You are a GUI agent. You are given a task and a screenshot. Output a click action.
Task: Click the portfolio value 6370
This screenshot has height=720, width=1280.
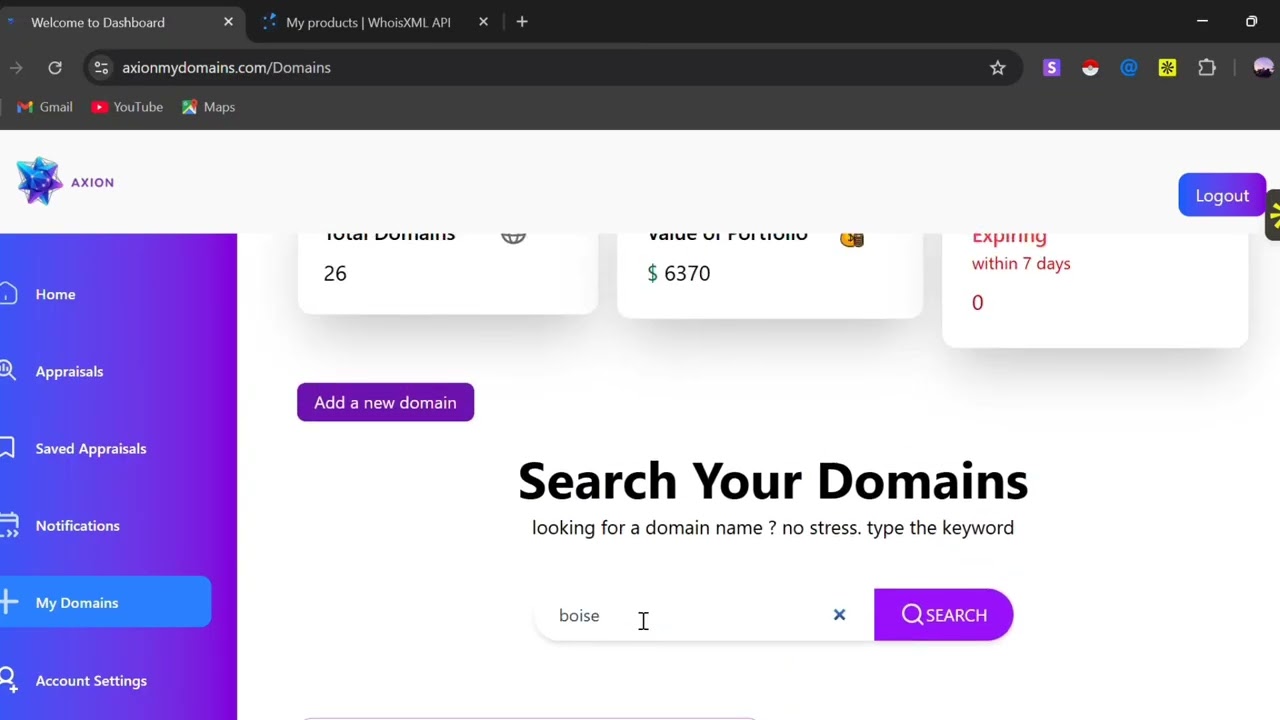[687, 273]
